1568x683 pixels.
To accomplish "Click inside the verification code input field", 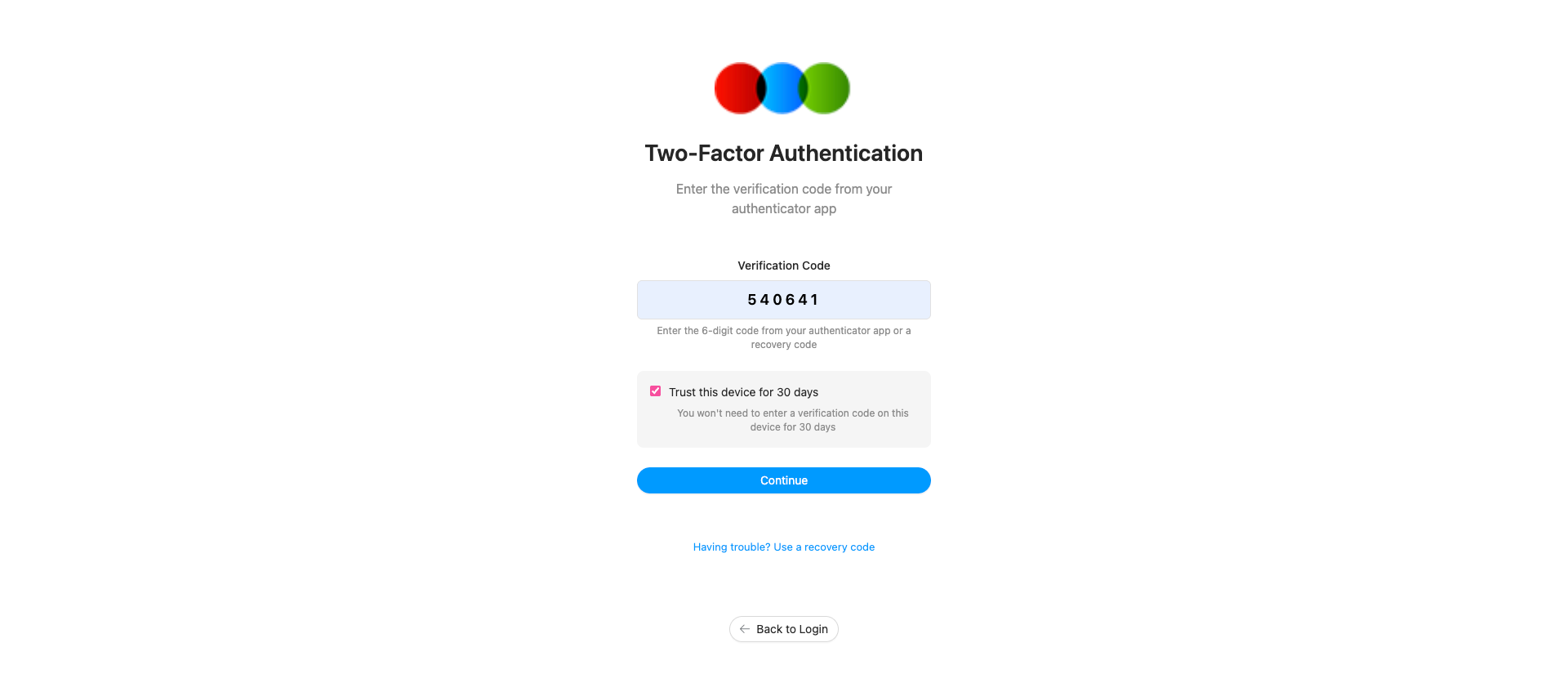I will tap(783, 300).
